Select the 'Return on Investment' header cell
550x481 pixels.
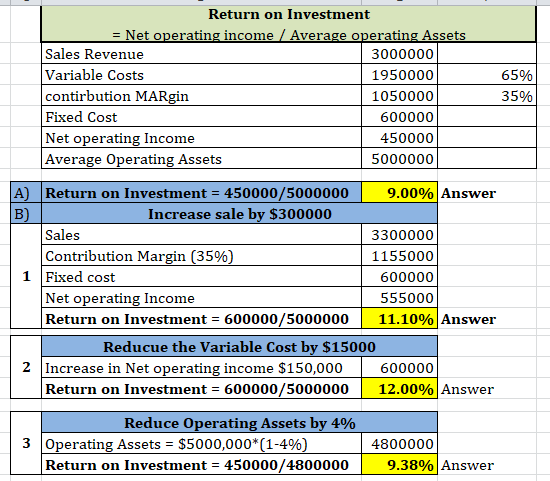click(x=289, y=24)
